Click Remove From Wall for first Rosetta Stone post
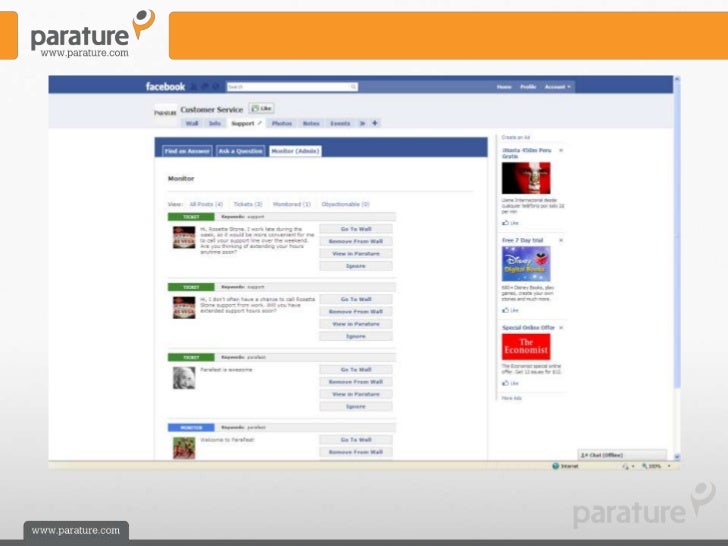This screenshot has width=728, height=546. (x=356, y=241)
